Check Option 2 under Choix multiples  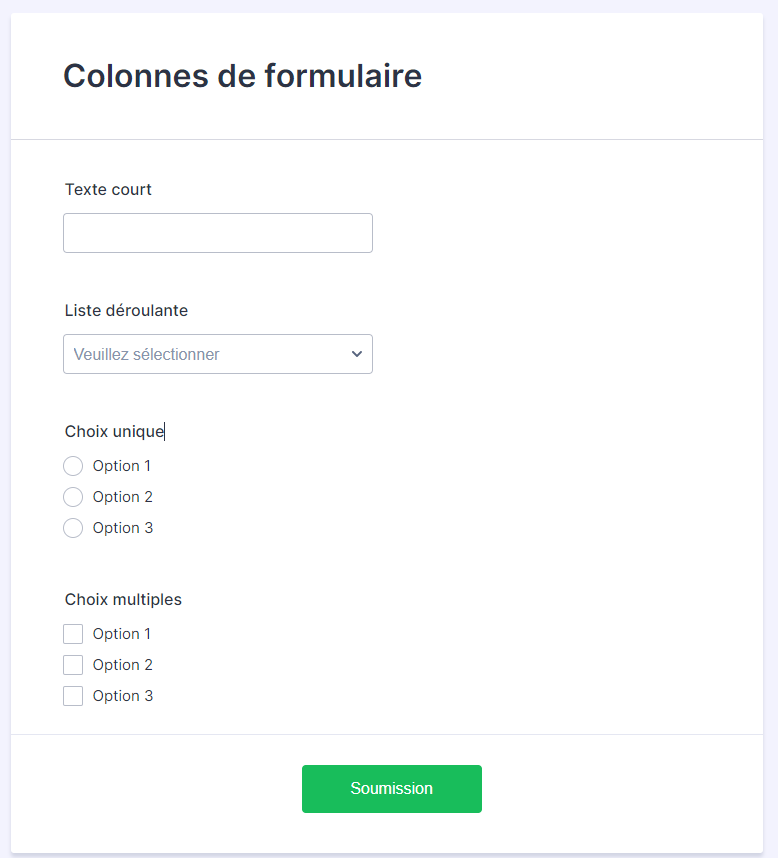point(73,665)
